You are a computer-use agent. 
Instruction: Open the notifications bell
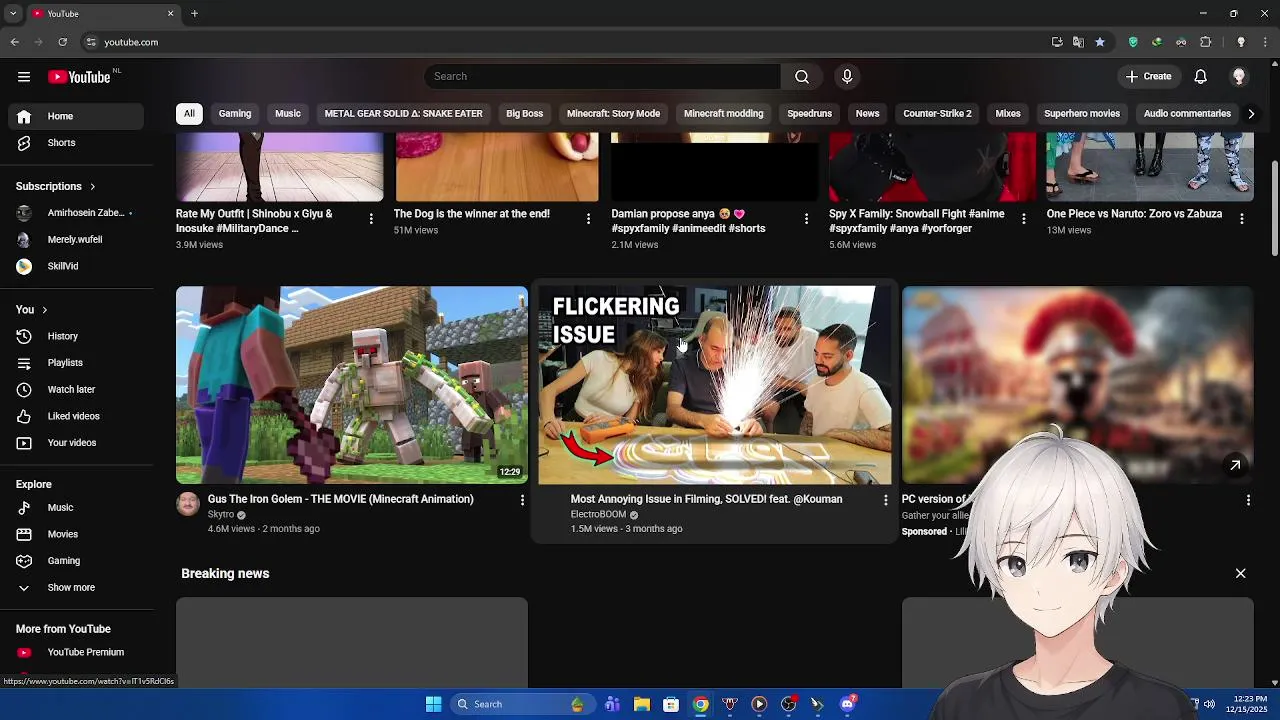pos(1201,77)
